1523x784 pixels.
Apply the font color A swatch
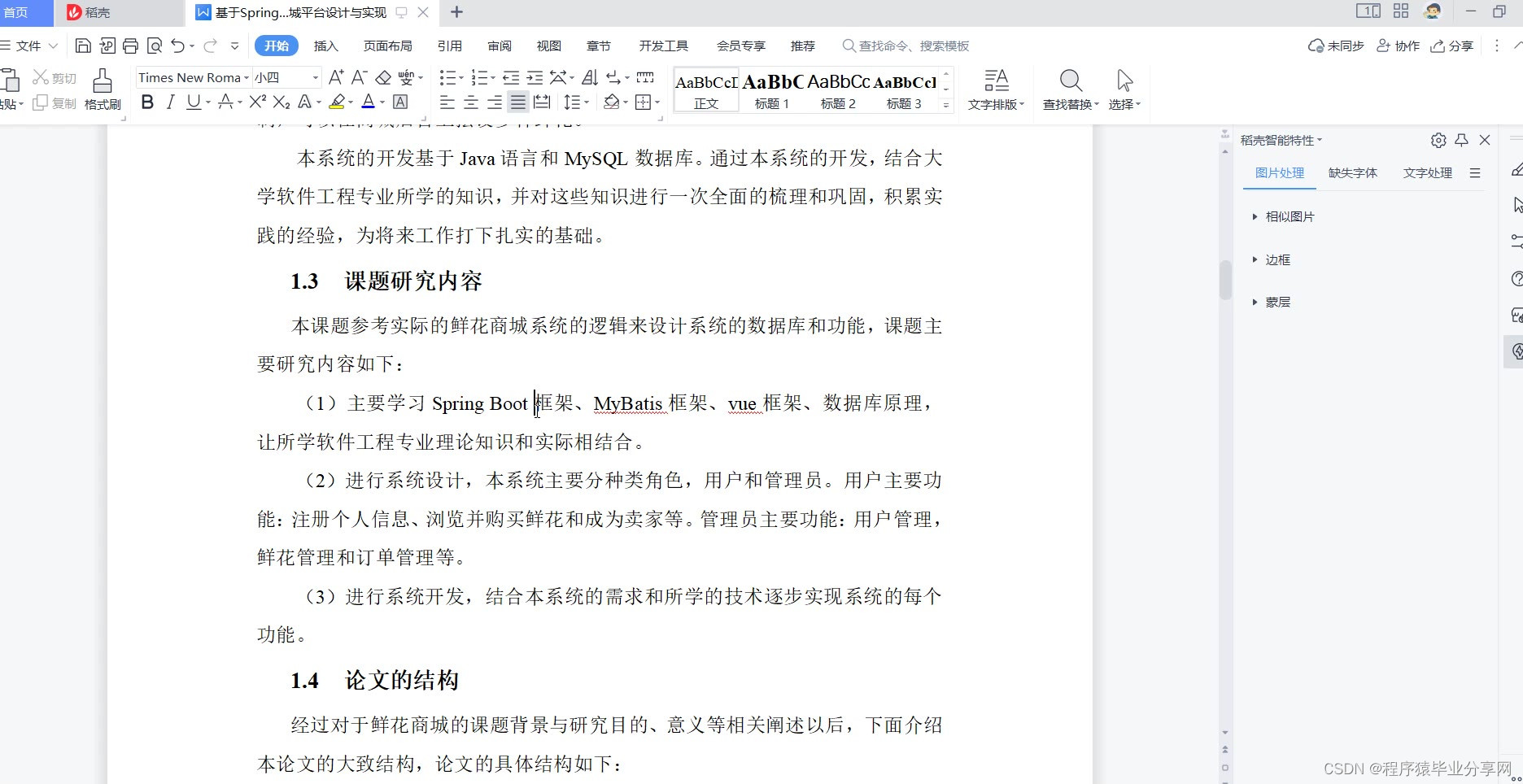[368, 102]
